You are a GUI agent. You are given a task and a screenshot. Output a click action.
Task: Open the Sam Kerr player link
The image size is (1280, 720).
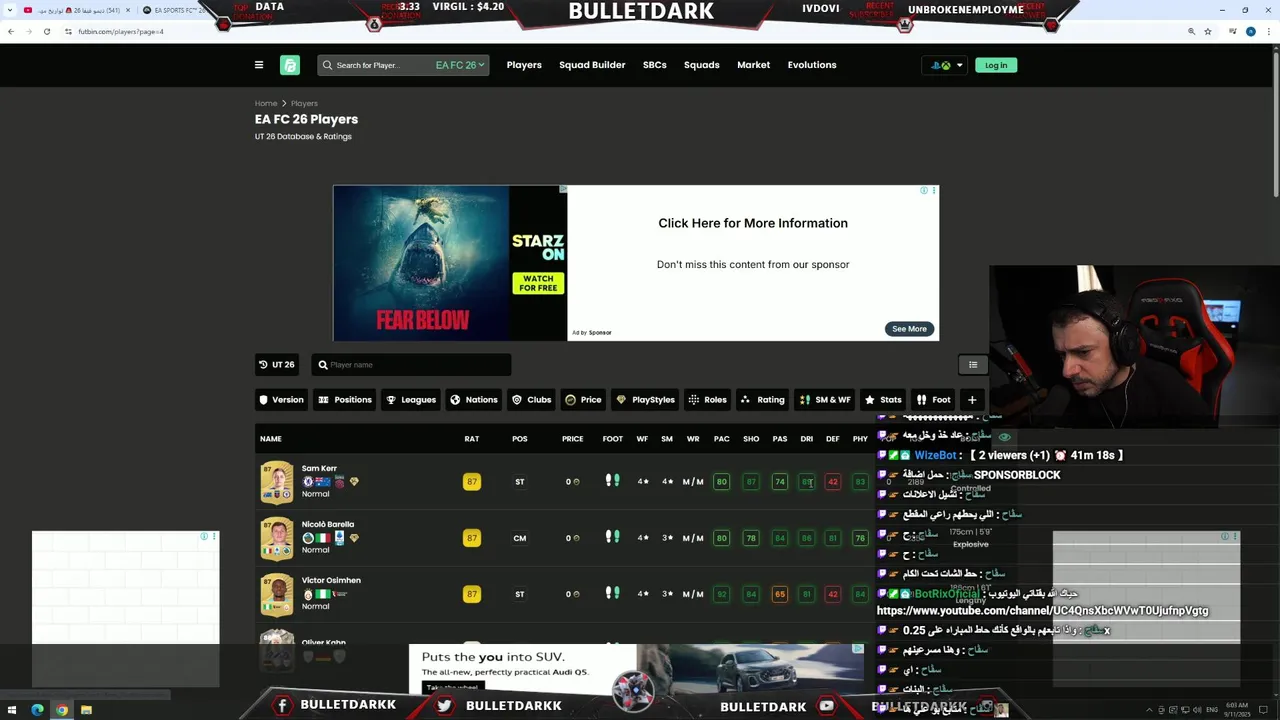pos(319,468)
